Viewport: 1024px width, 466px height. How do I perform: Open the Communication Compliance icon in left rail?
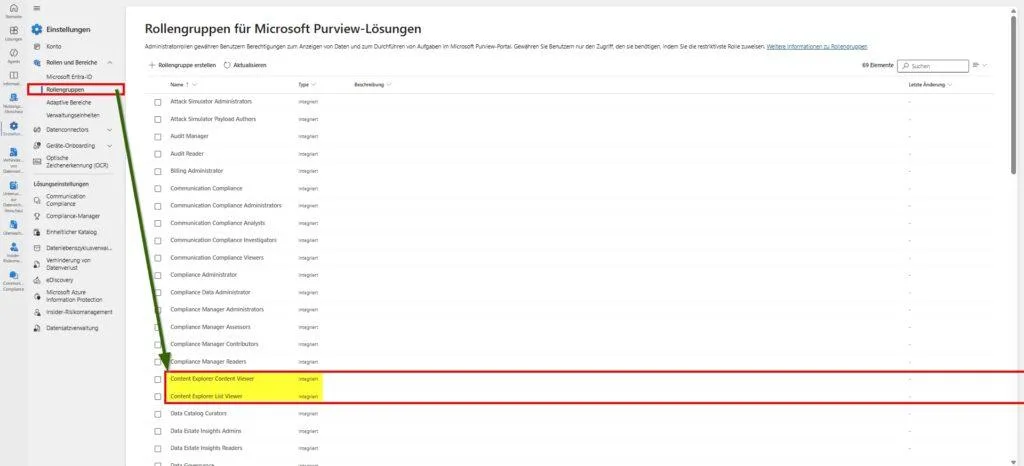click(13, 275)
